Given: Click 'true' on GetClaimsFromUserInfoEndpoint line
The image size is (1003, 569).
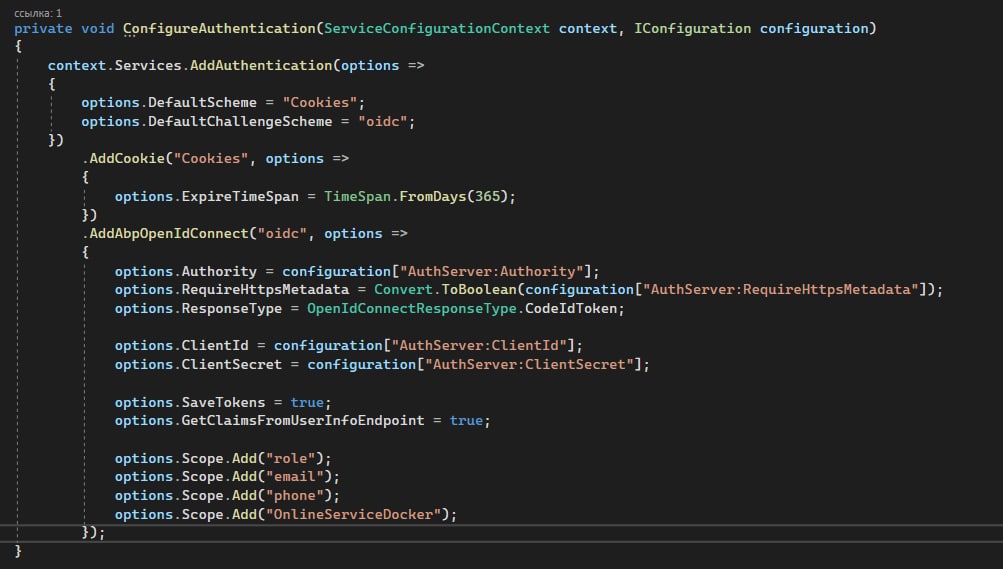Looking at the screenshot, I should pos(466,421).
